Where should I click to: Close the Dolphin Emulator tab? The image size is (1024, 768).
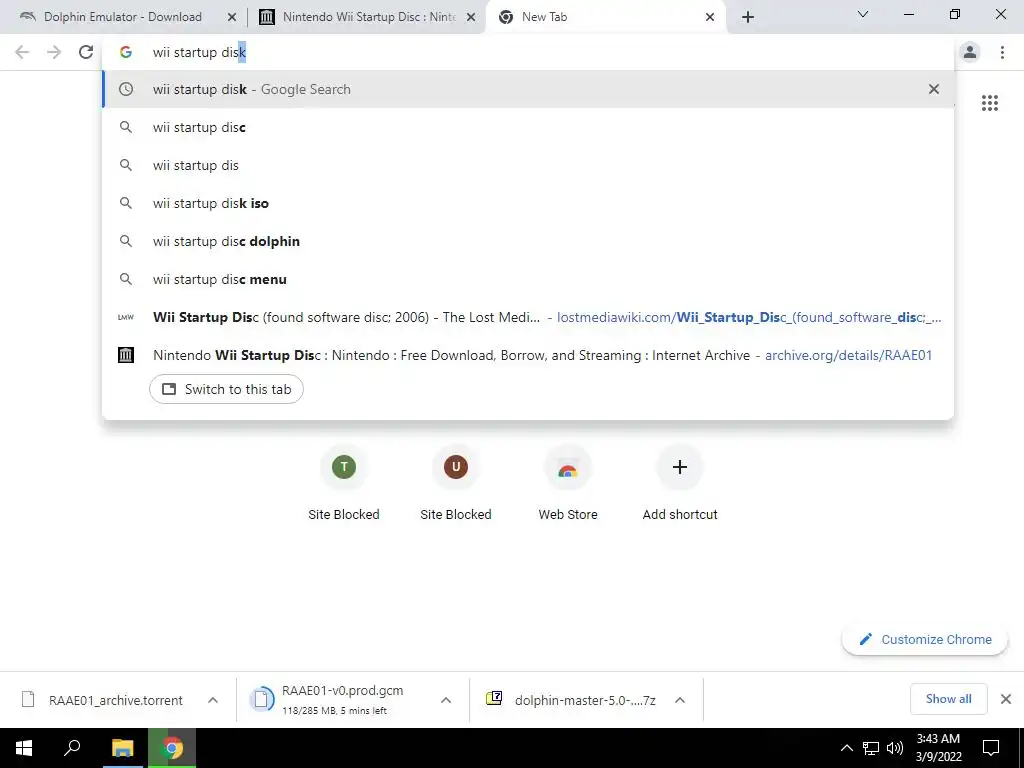pyautogui.click(x=232, y=18)
